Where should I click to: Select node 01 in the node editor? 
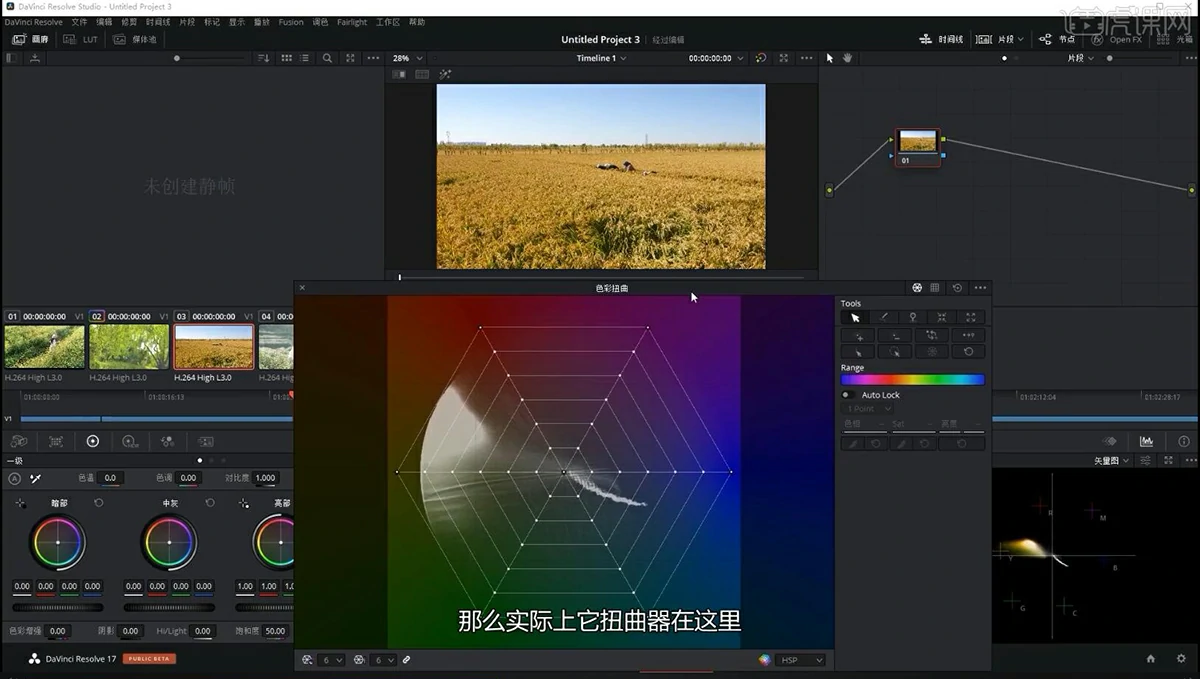pyautogui.click(x=918, y=147)
